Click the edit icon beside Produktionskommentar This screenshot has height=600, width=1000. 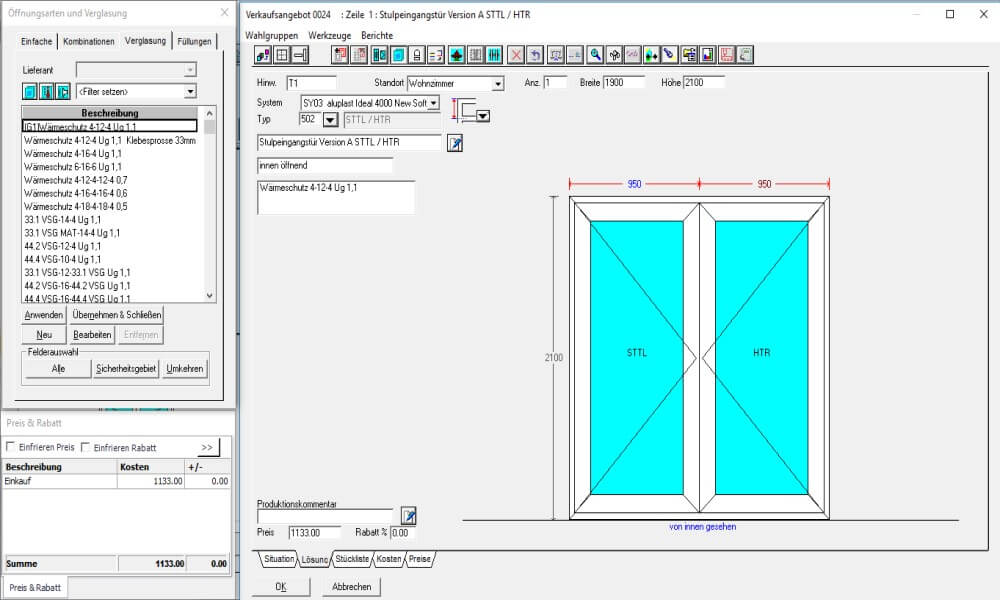408,516
